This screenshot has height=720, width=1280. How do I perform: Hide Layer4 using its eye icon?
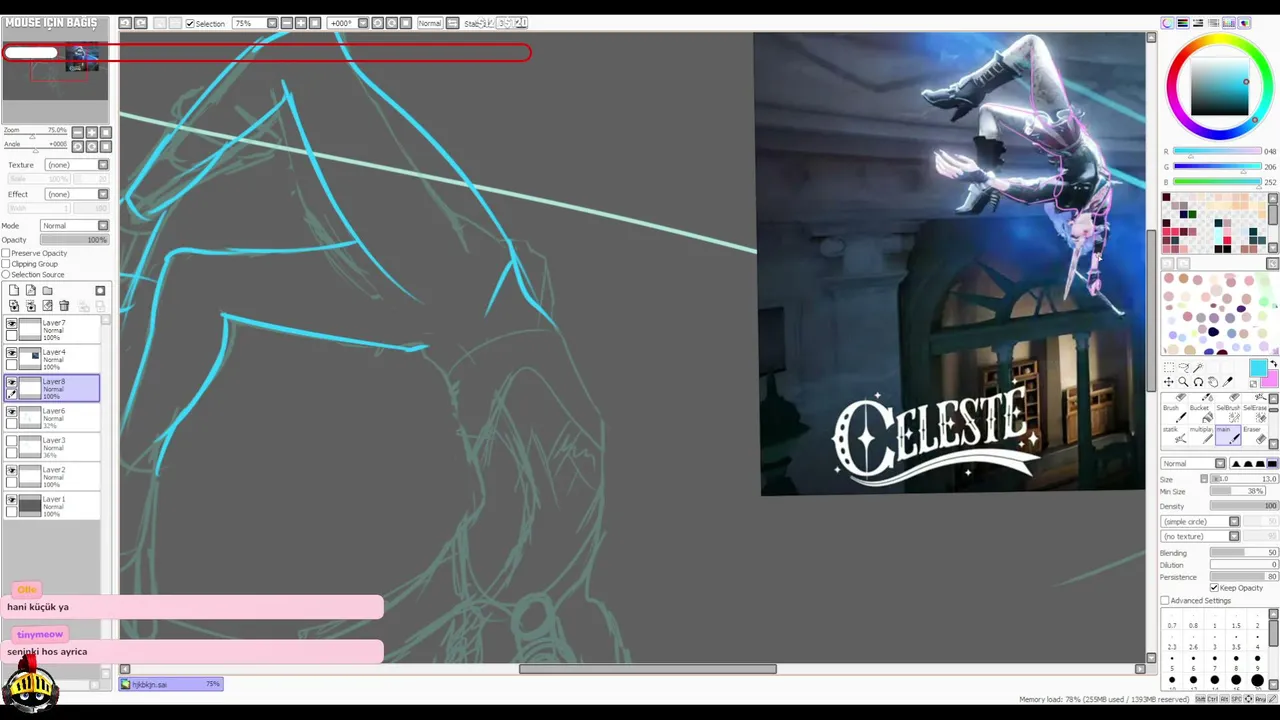pyautogui.click(x=11, y=353)
